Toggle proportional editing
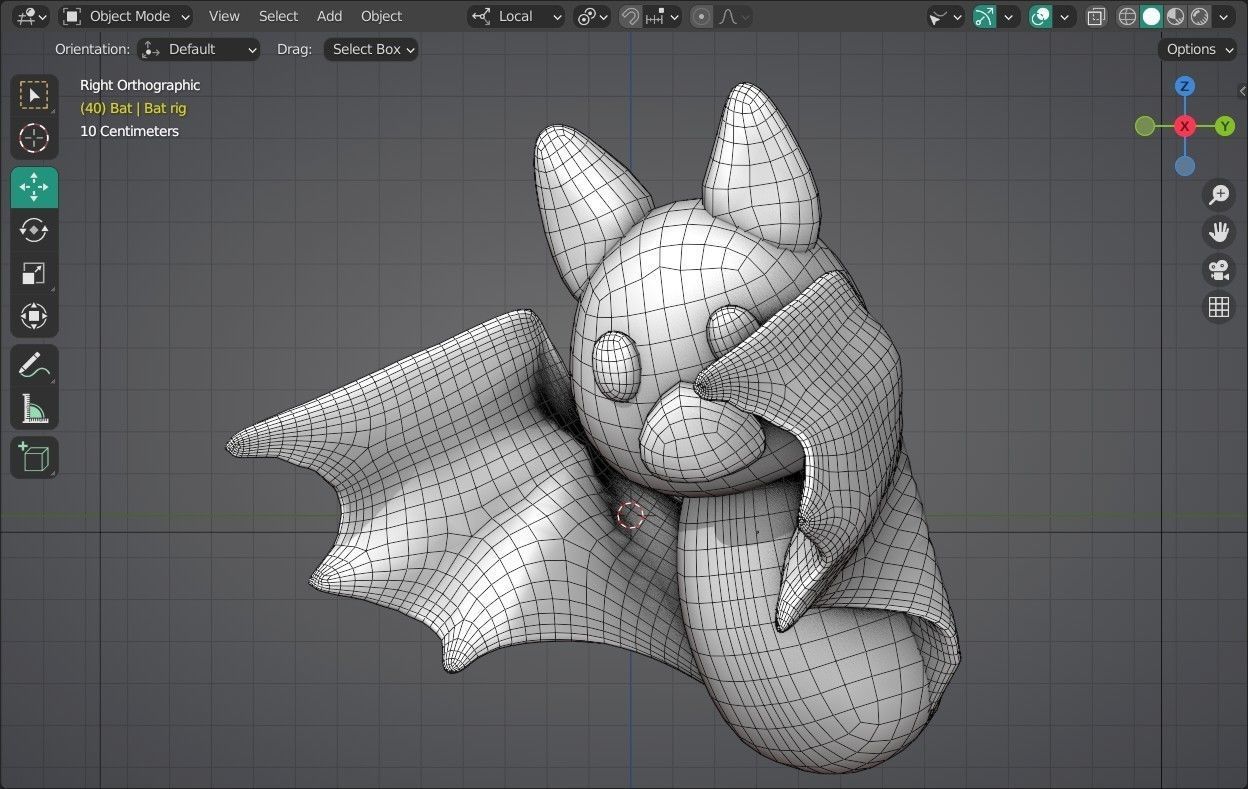This screenshot has width=1248, height=789. tap(702, 16)
